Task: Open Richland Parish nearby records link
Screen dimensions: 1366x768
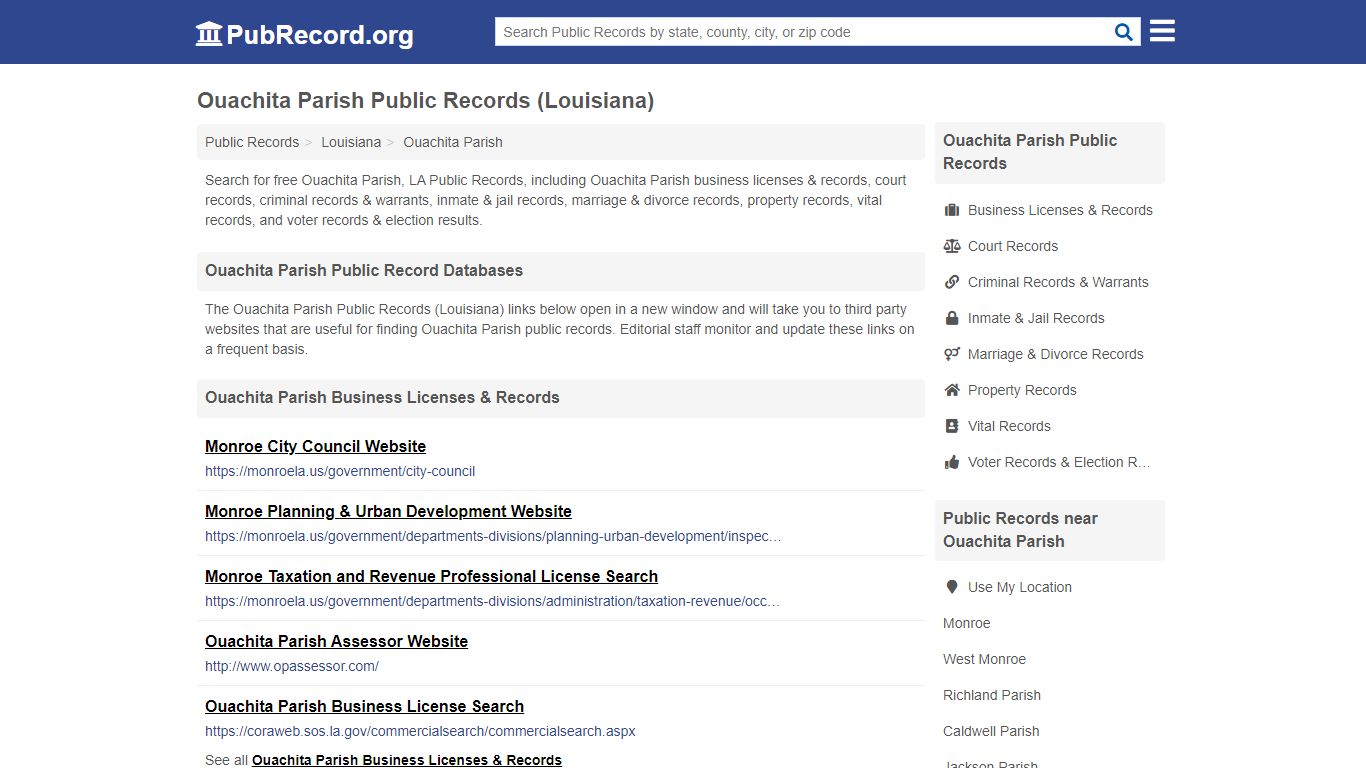Action: coord(992,695)
